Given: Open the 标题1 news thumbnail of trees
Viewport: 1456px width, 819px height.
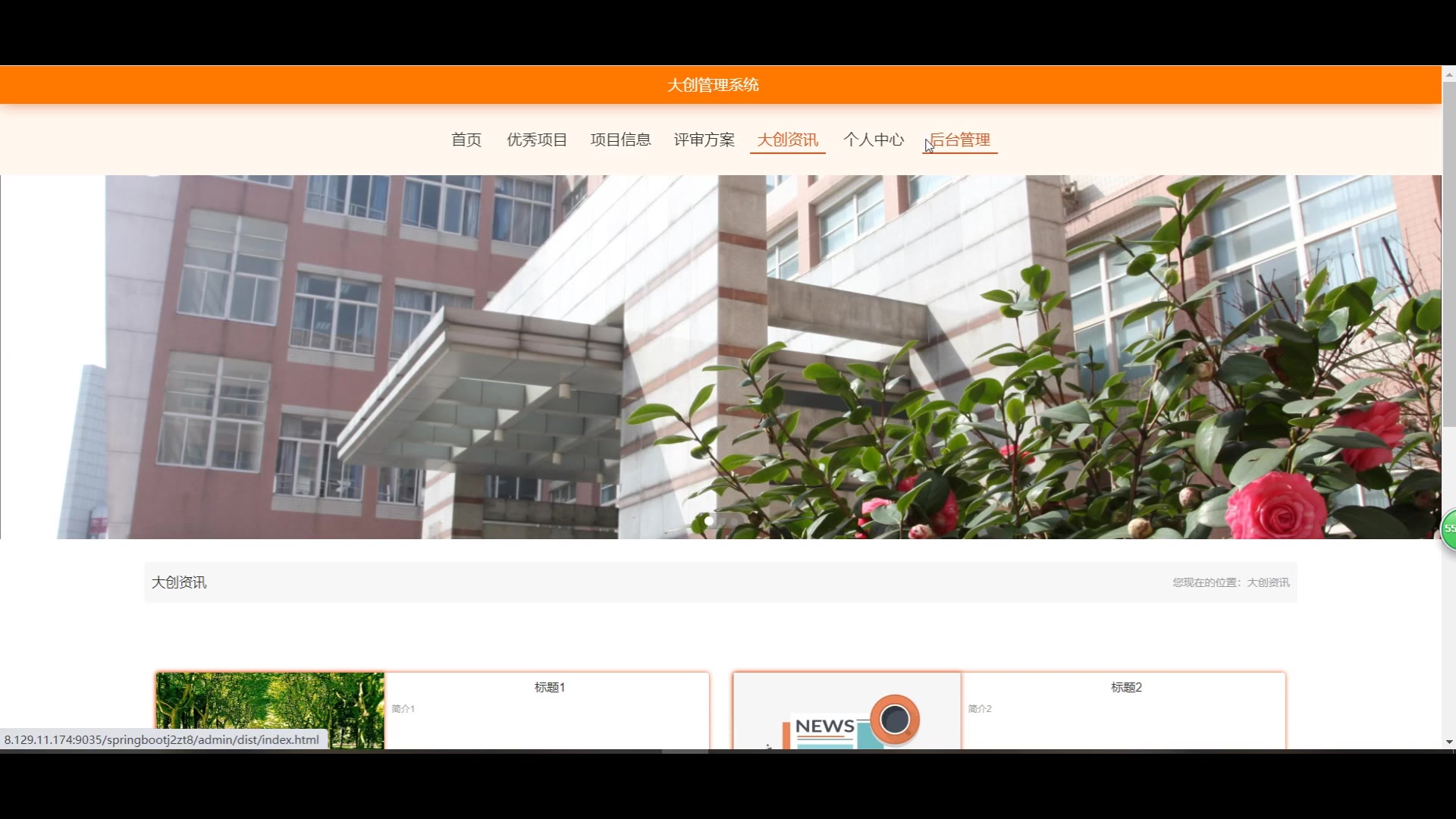Looking at the screenshot, I should tap(270, 711).
